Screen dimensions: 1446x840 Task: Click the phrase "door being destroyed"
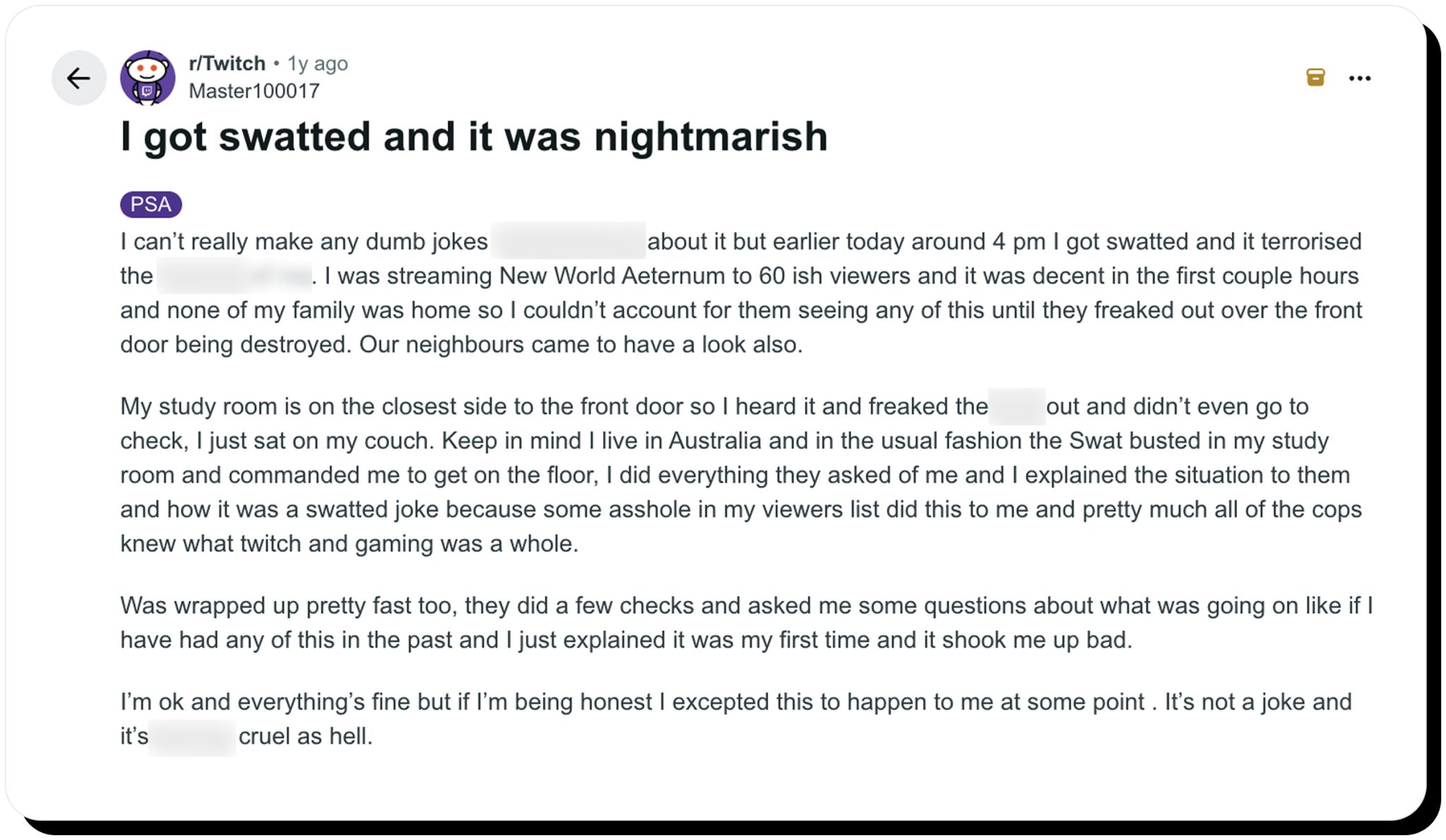click(233, 344)
